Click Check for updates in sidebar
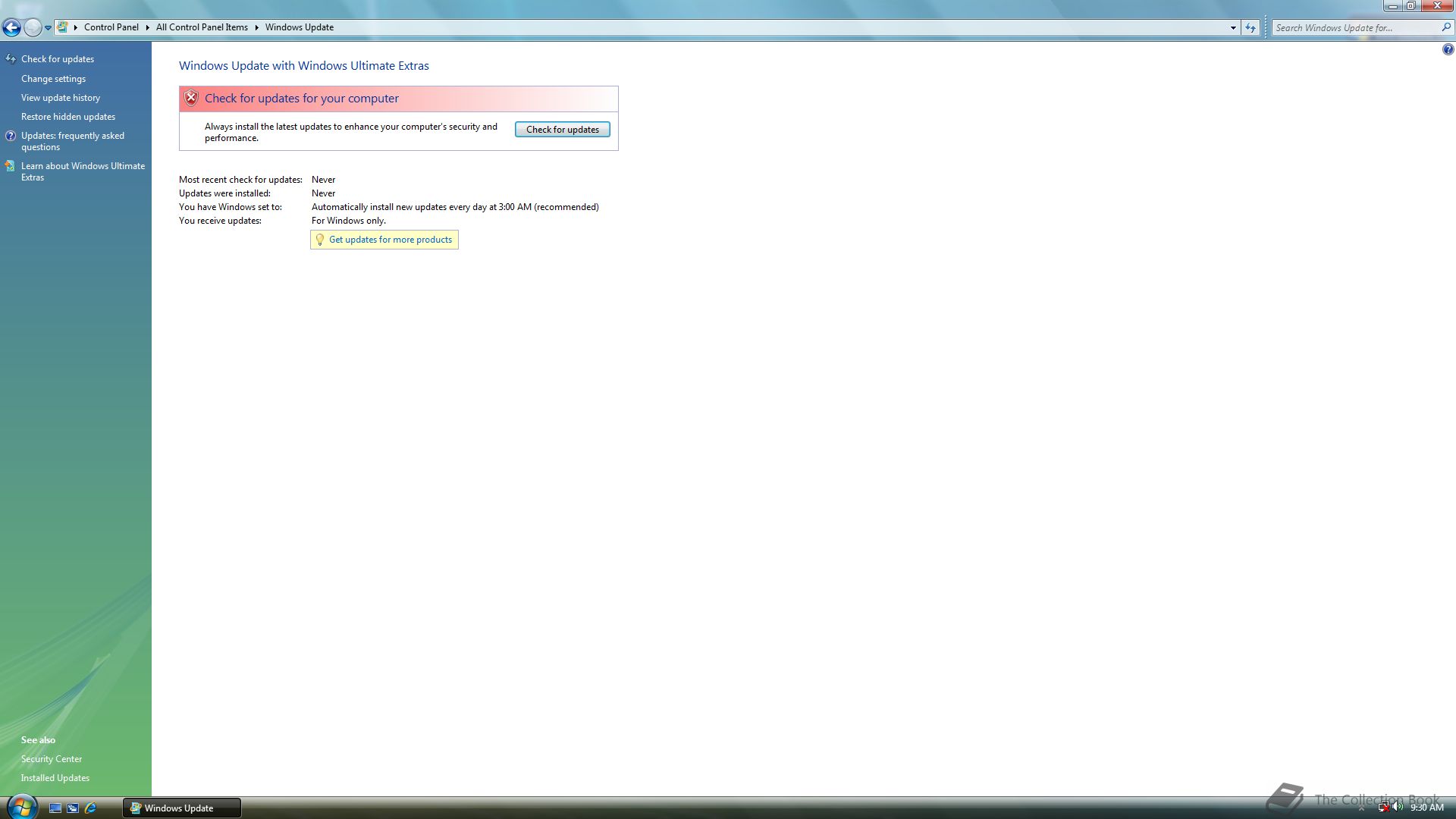1456x819 pixels. 58,59
